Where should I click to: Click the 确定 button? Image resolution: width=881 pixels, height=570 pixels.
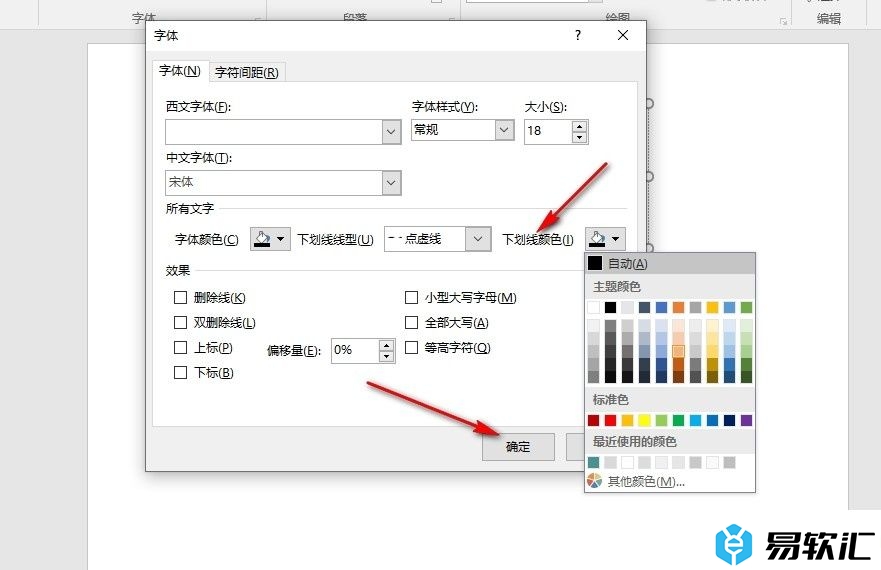518,447
